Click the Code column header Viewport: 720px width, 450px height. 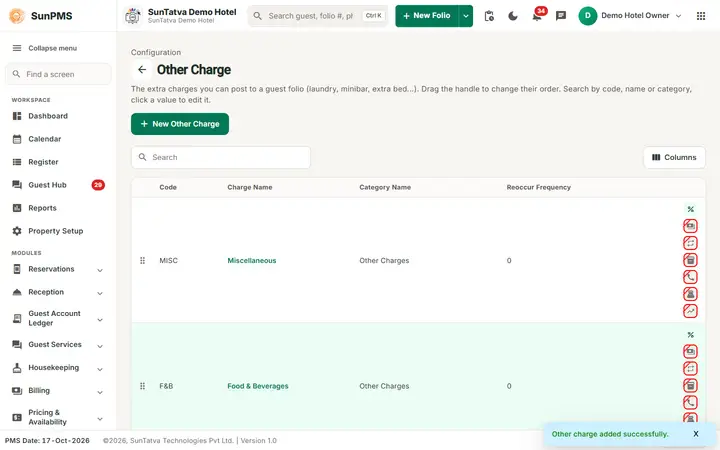[168, 187]
